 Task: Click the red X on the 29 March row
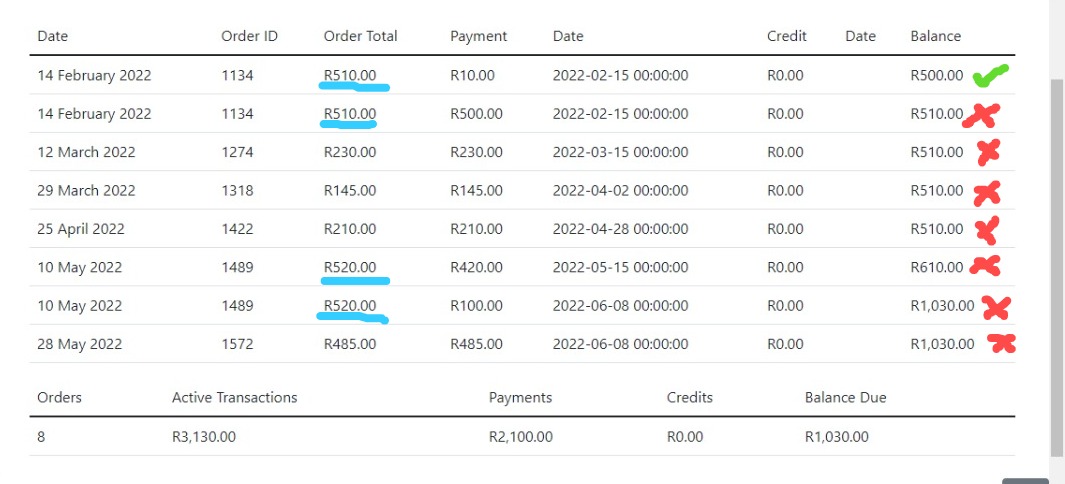pyautogui.click(x=987, y=194)
